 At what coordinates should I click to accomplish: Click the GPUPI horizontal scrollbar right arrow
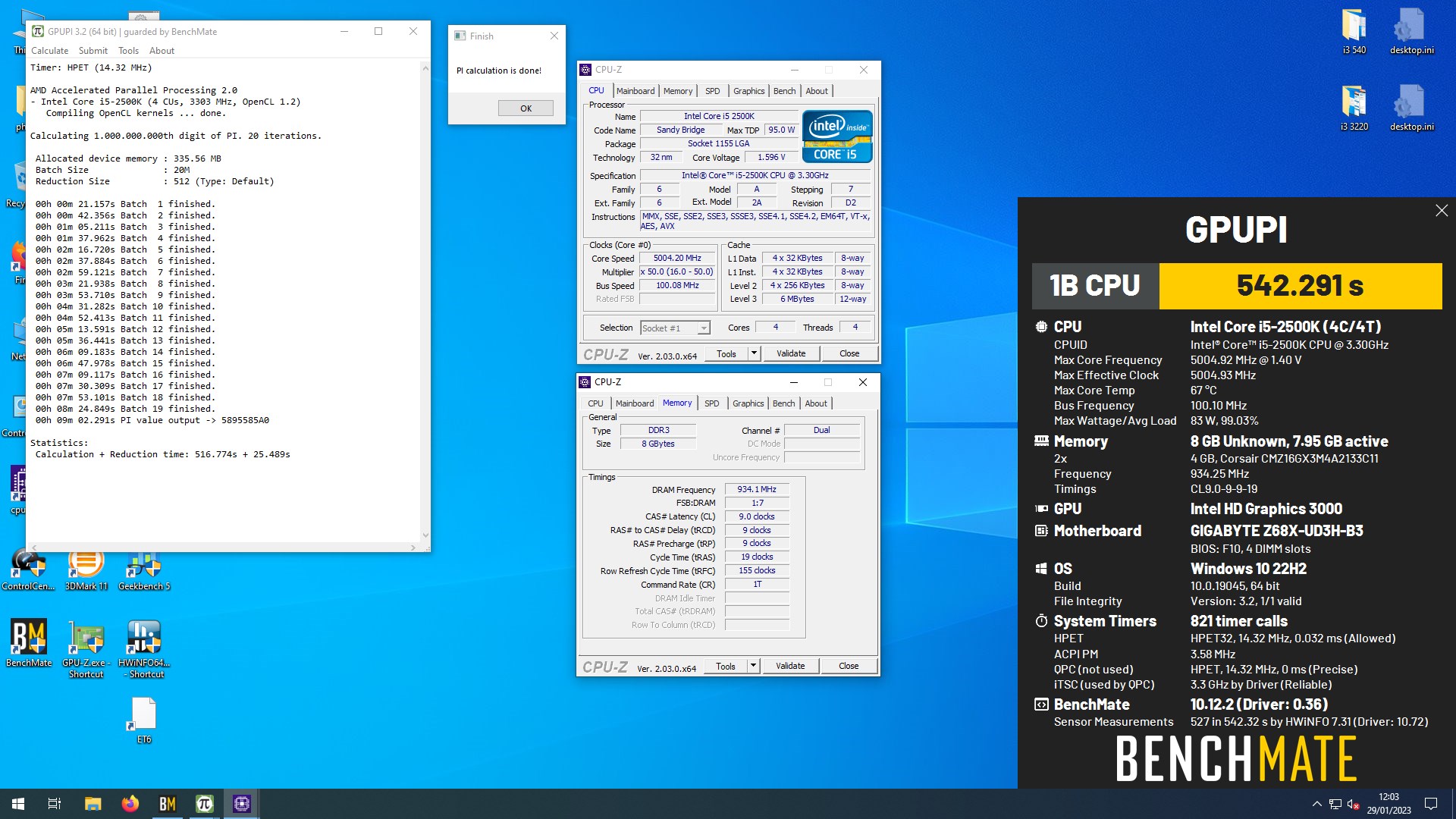[x=413, y=547]
